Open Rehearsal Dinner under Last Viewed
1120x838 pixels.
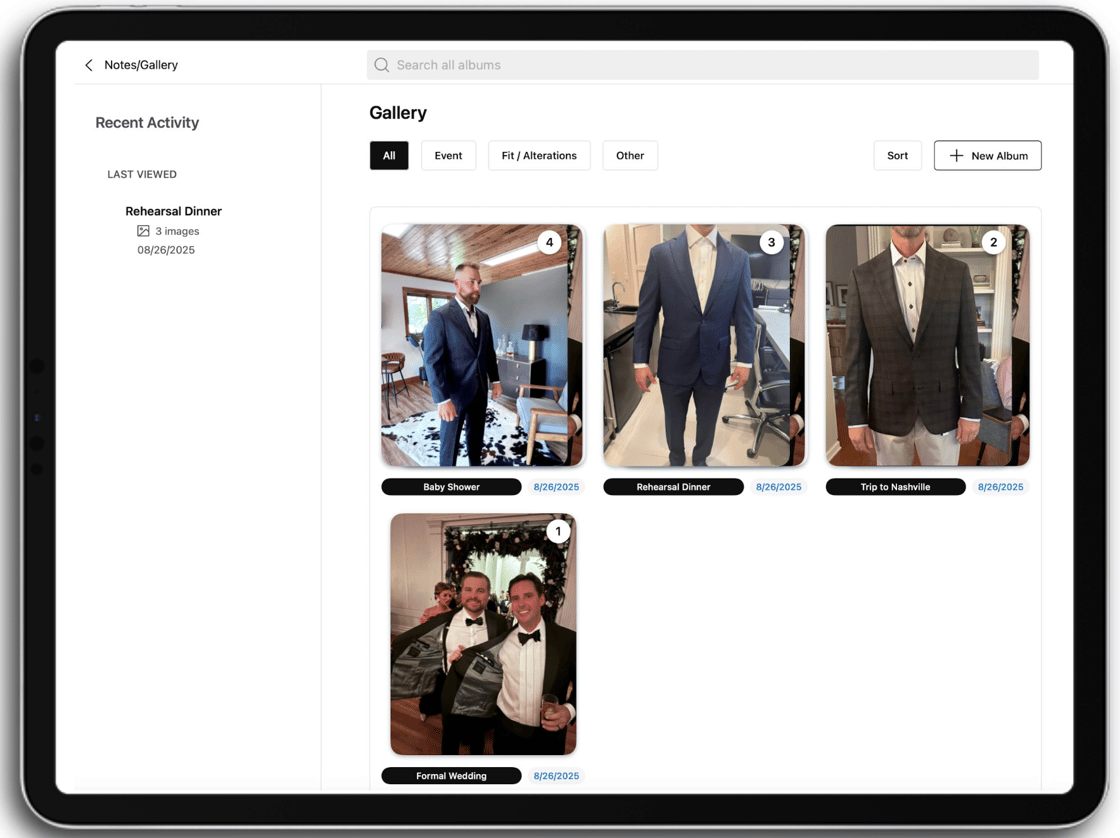174,211
